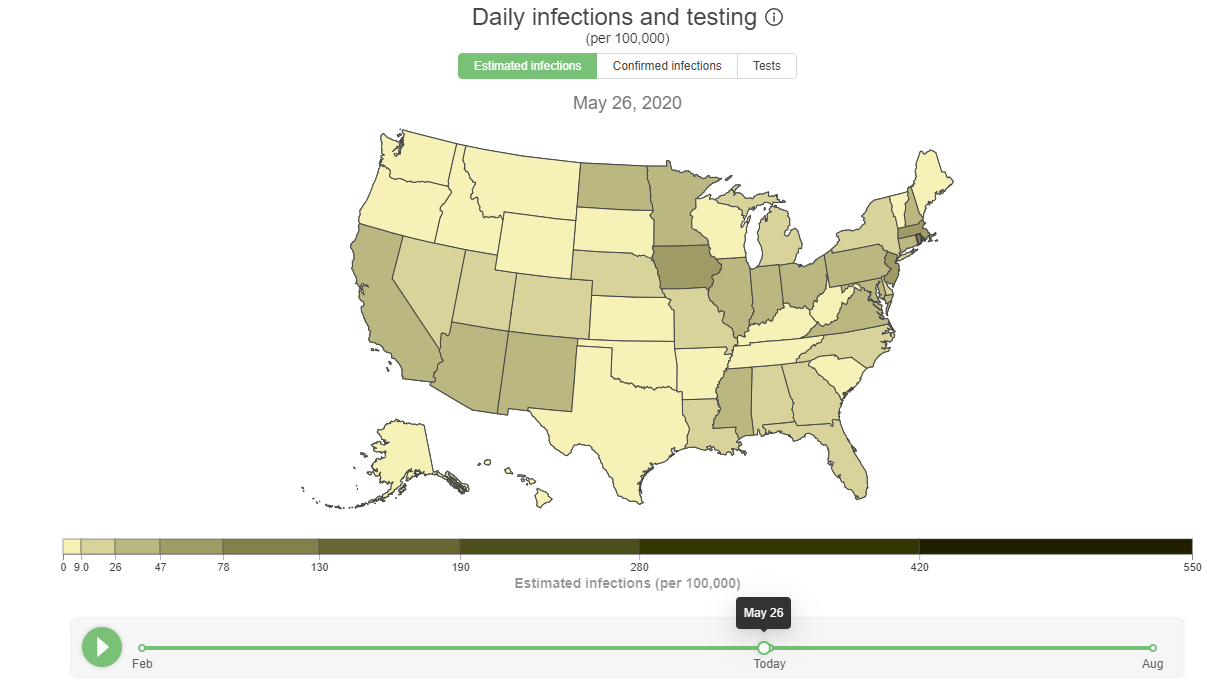Open the Tests tab
The width and height of the screenshot is (1207, 694).
coord(767,66)
